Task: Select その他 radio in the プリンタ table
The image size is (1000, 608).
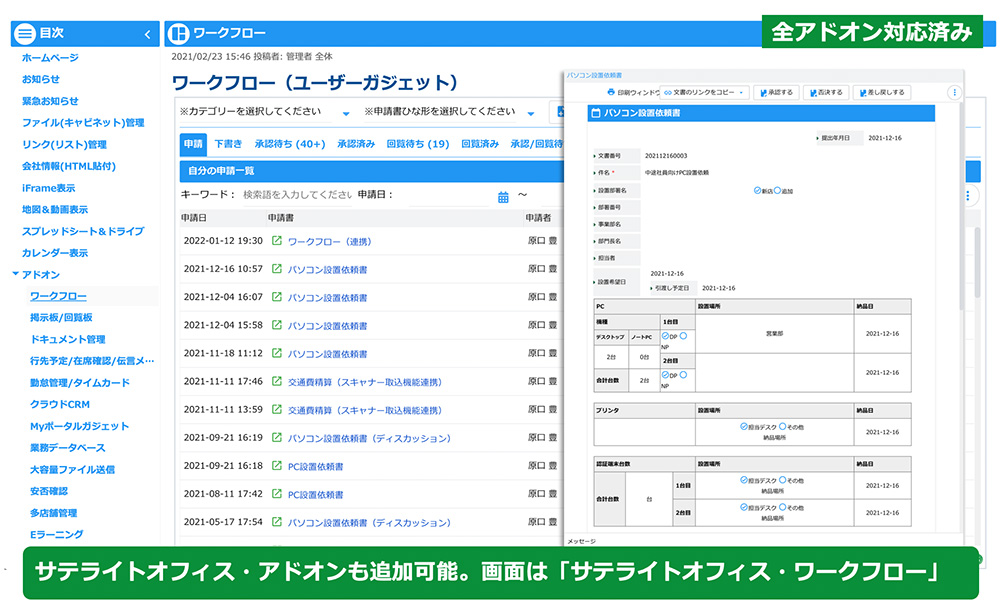Action: [x=783, y=426]
